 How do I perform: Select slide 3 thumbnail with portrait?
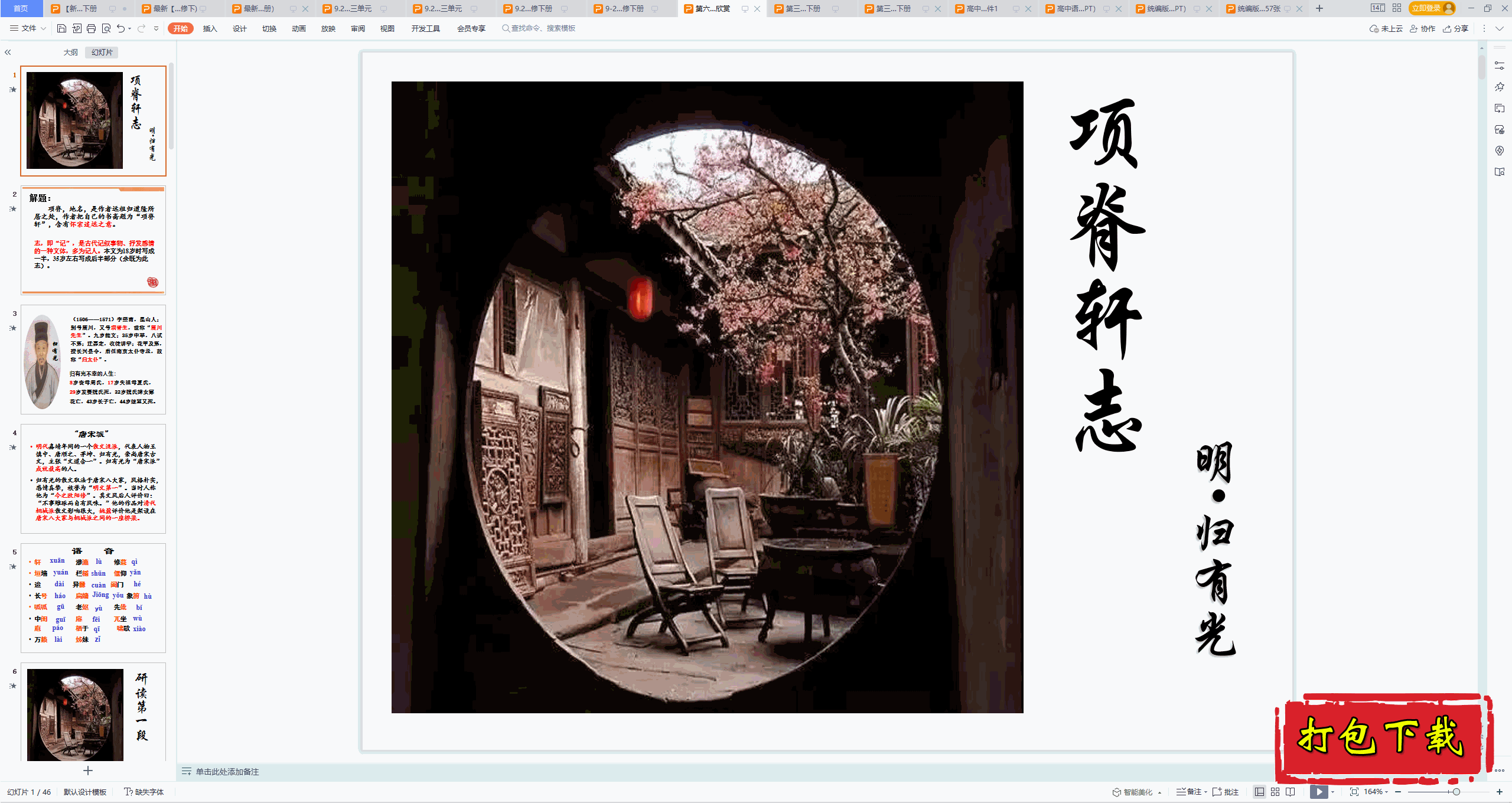(x=93, y=360)
